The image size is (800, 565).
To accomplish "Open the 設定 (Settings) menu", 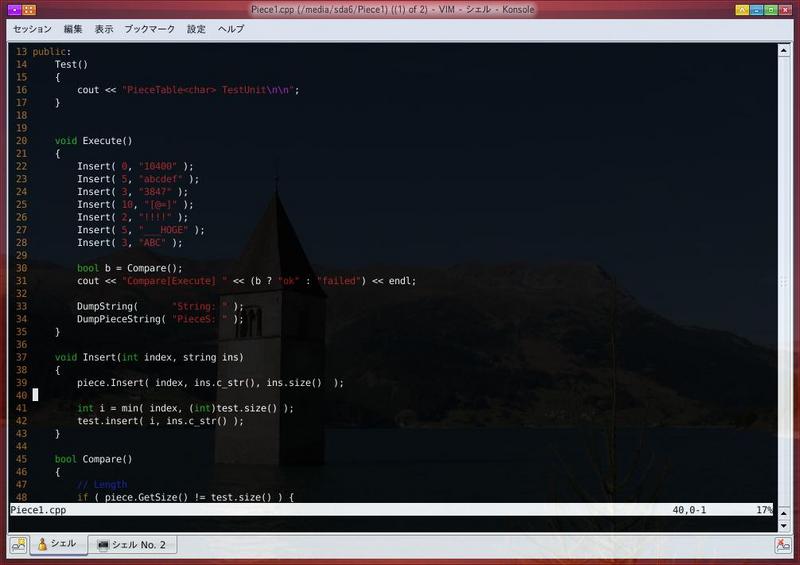I will click(196, 29).
